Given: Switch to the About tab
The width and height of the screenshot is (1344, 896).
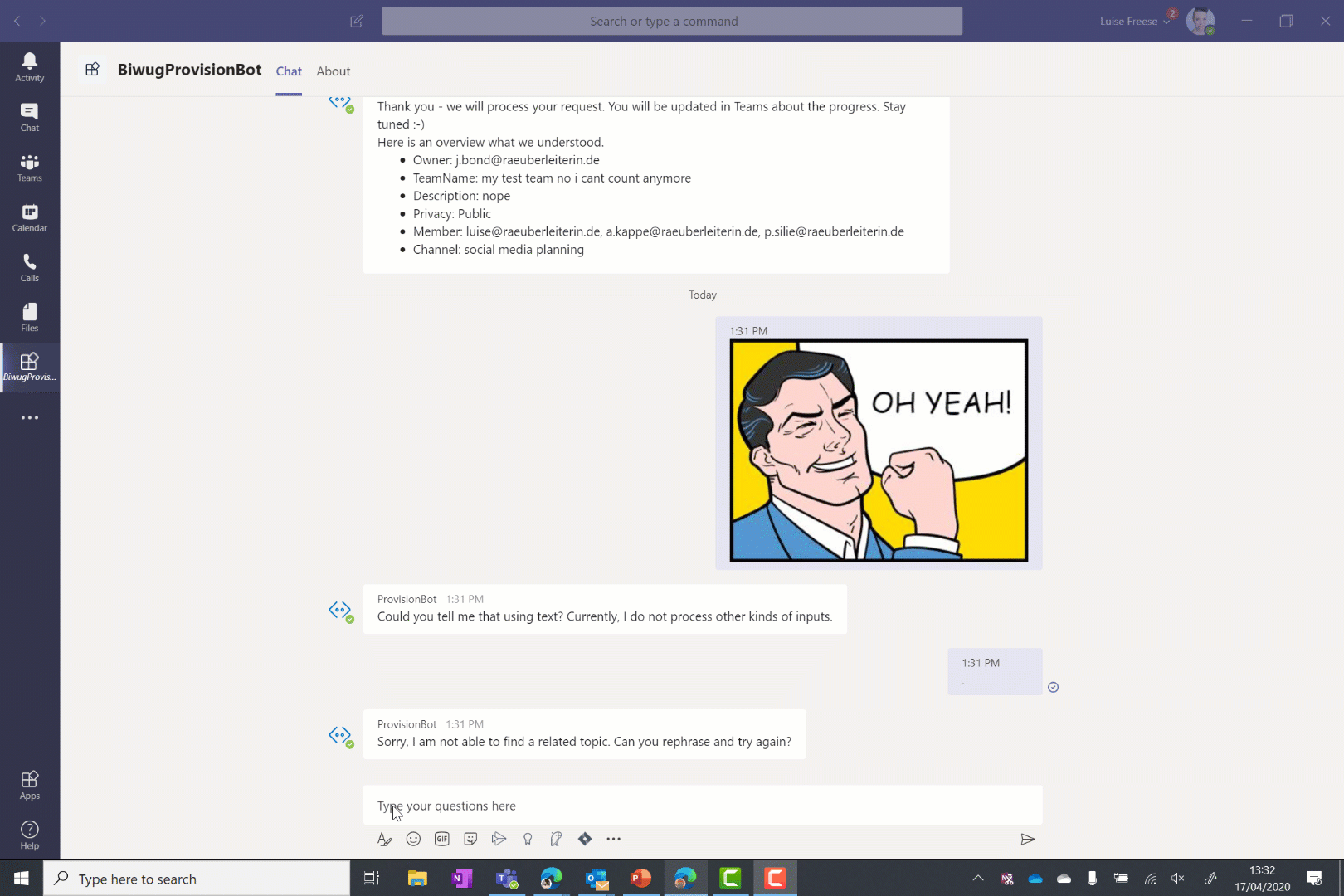Looking at the screenshot, I should 333,71.
